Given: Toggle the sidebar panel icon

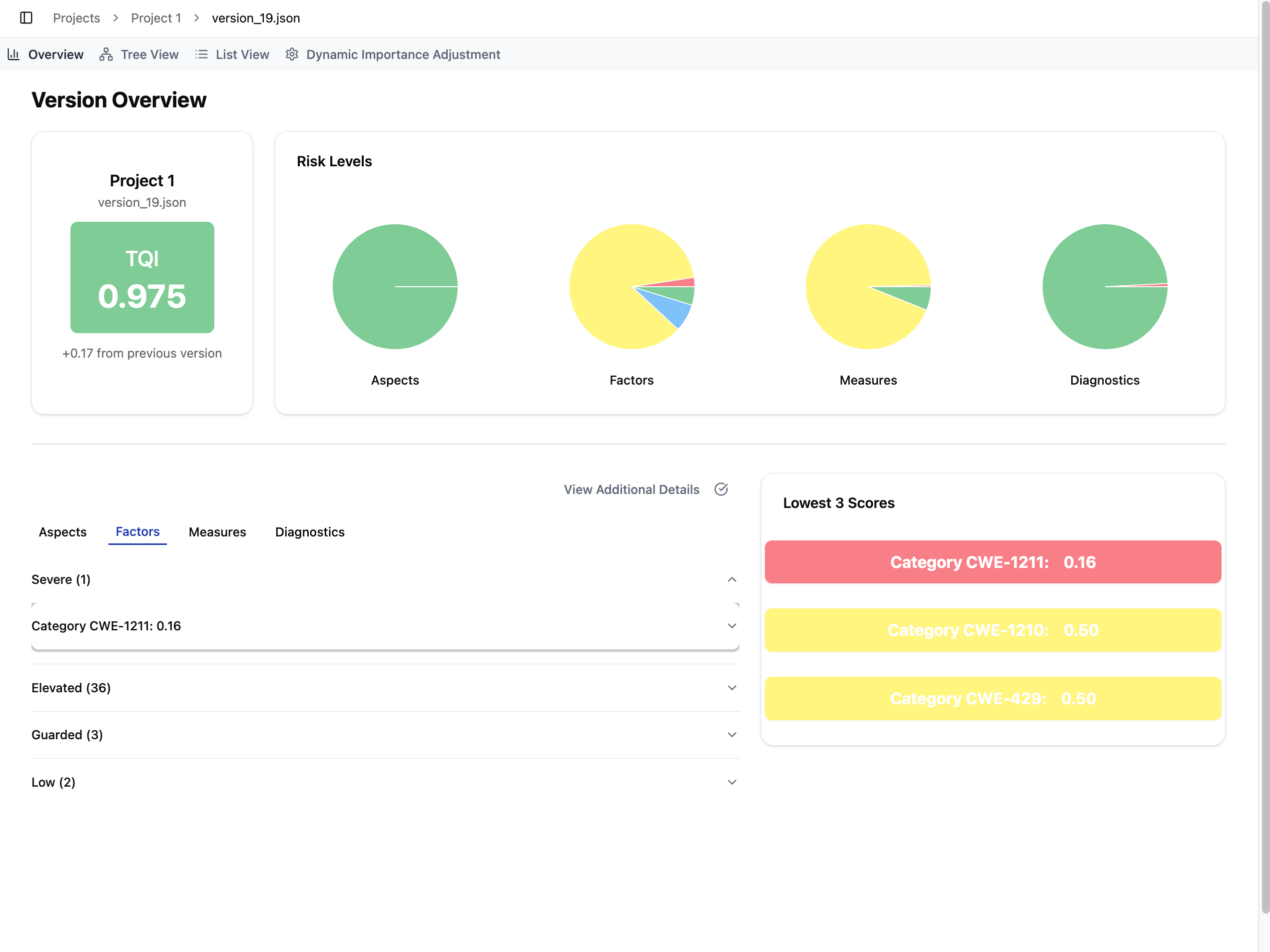Looking at the screenshot, I should [26, 18].
